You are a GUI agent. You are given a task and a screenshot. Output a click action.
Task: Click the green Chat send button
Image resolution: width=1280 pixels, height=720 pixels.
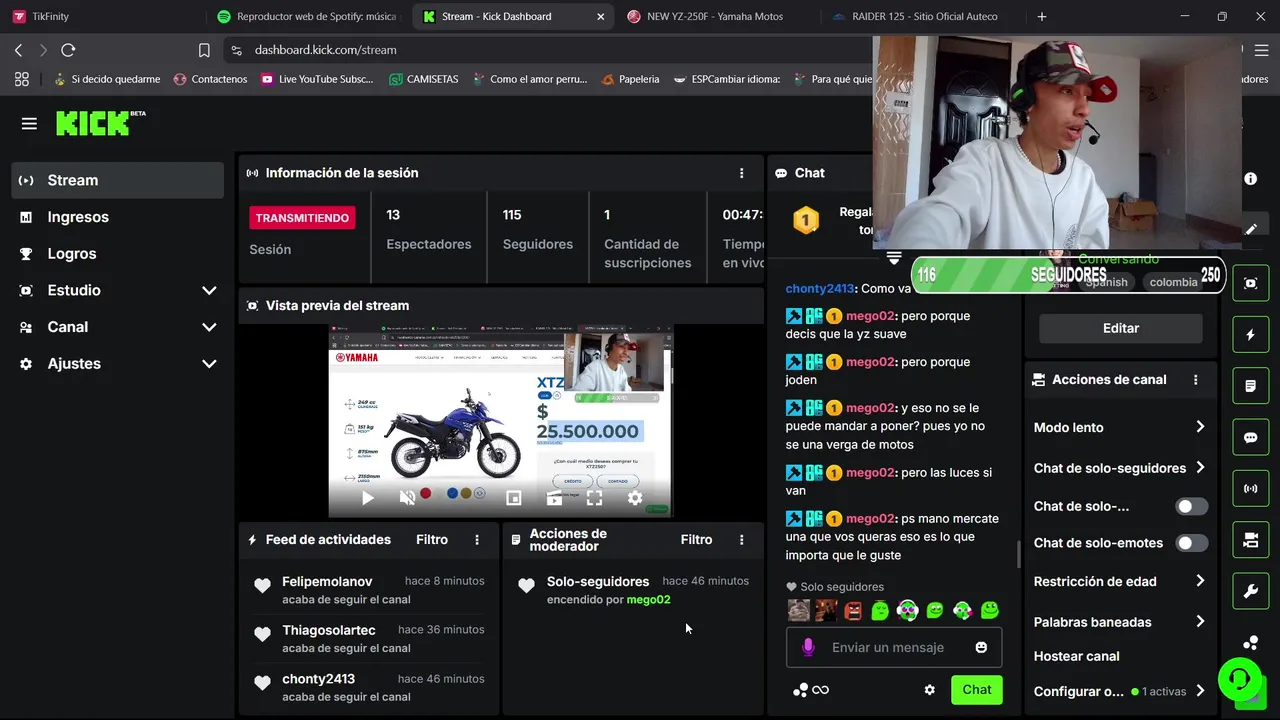pyautogui.click(x=977, y=690)
